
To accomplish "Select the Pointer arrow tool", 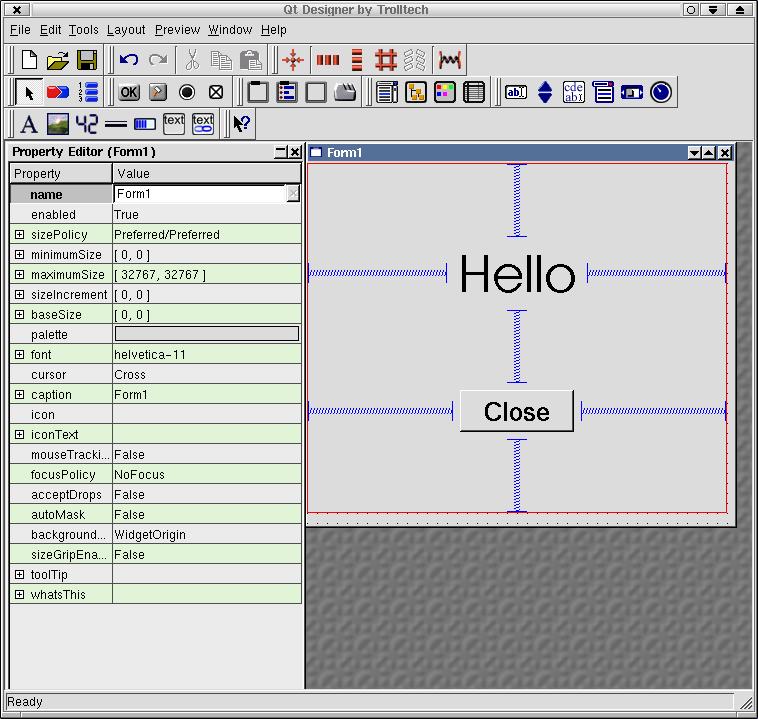I will 30,93.
